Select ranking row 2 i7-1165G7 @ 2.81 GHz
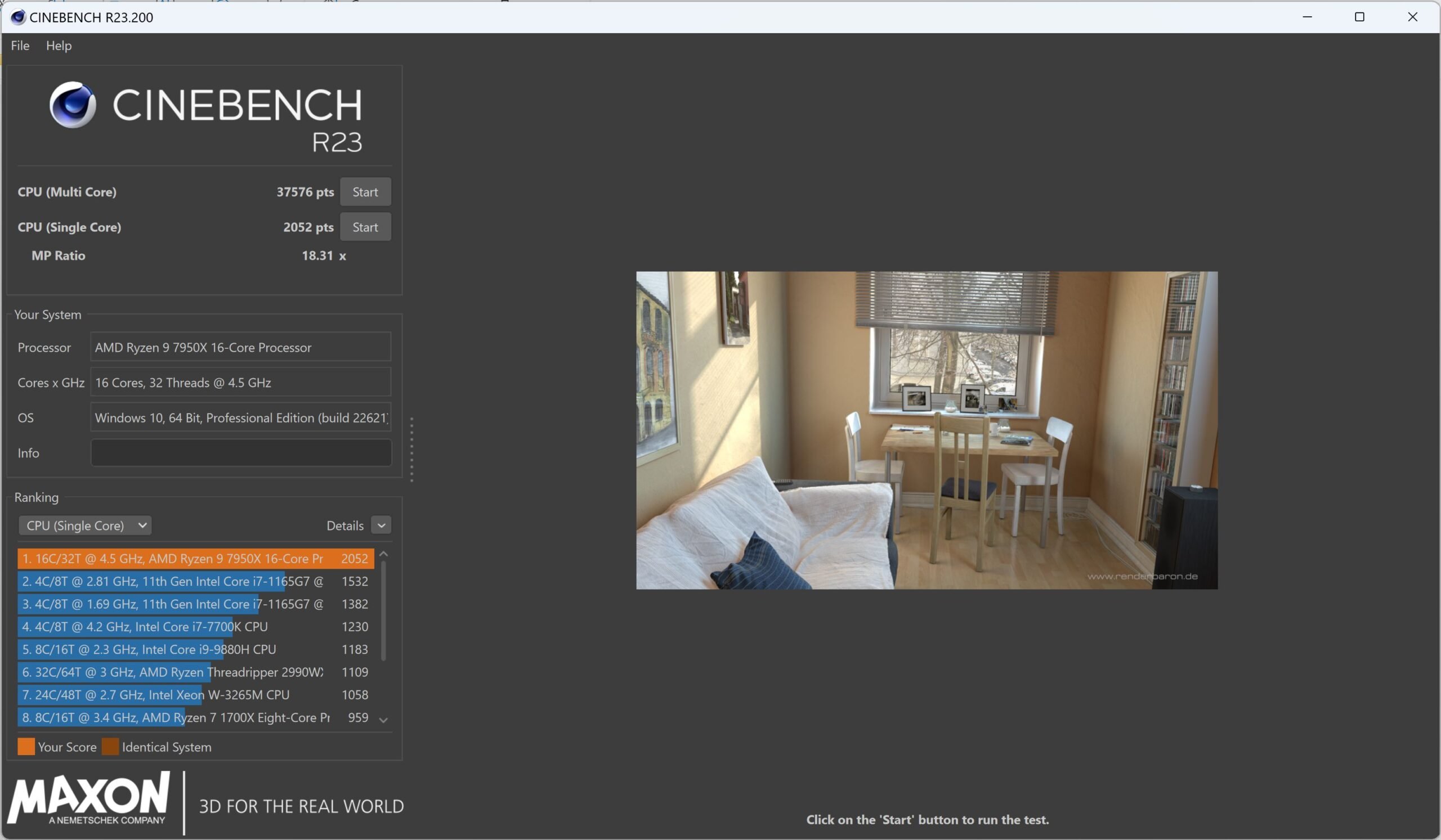1441x840 pixels. pos(195,581)
